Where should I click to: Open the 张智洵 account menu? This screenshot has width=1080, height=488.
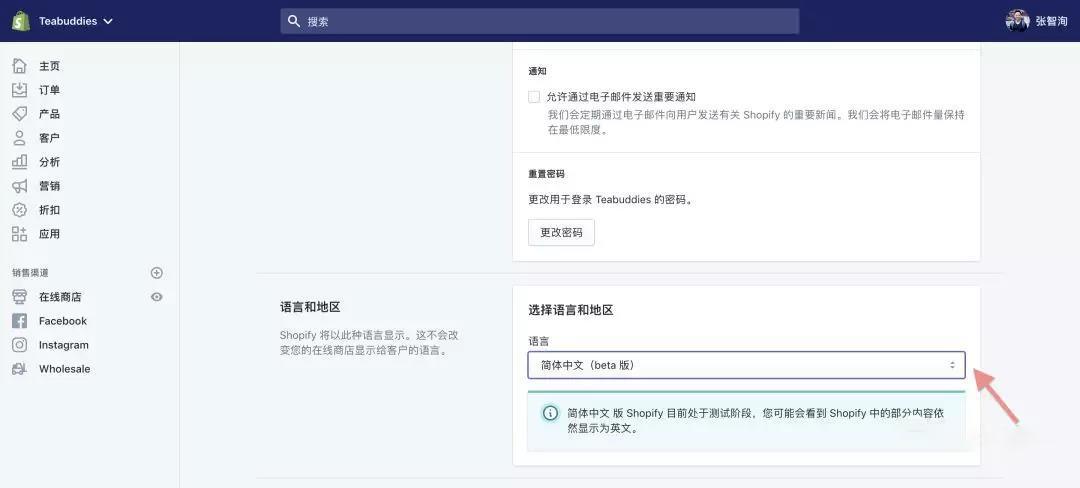1037,21
